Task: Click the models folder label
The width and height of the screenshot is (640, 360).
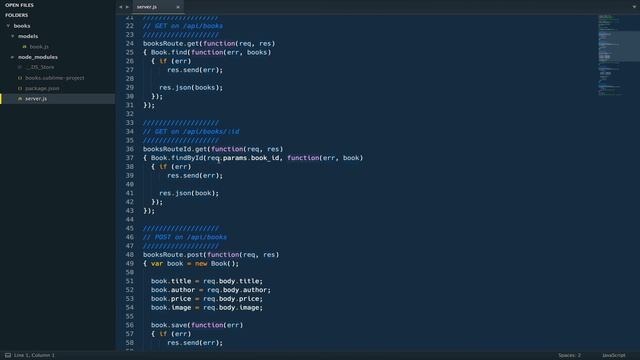Action: point(28,36)
